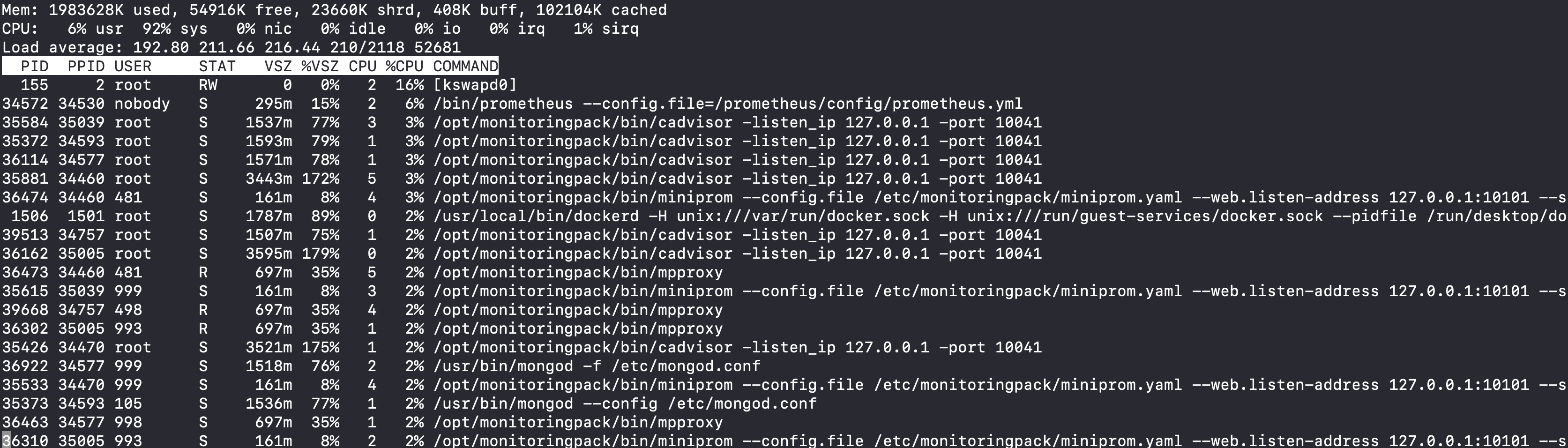Viewport: 1568px width, 448px height.
Task: Select the mongod --config process row
Action: 625,403
